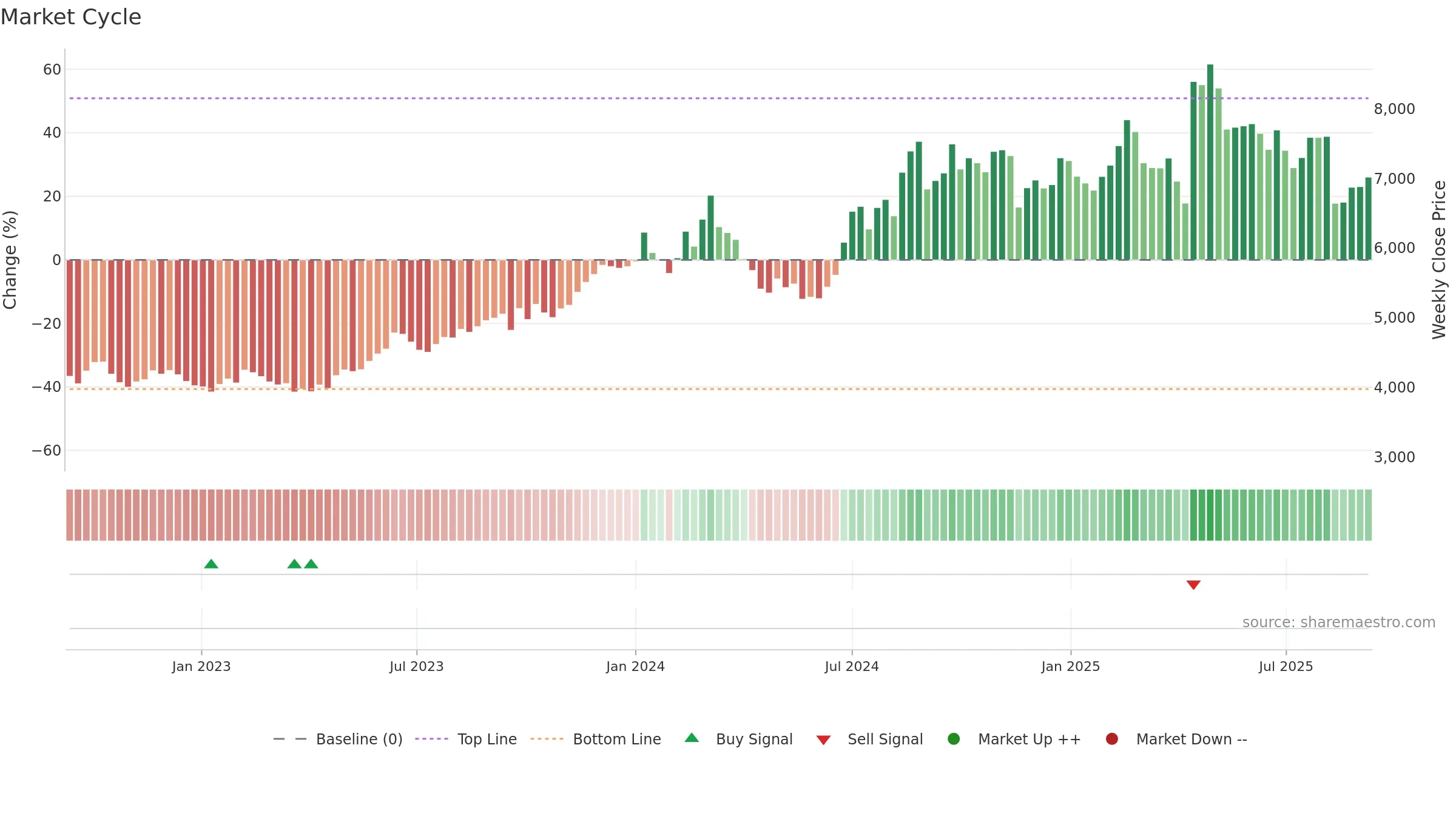
Task: Click the purple dotted Top Line legend swatch
Action: tap(431, 739)
